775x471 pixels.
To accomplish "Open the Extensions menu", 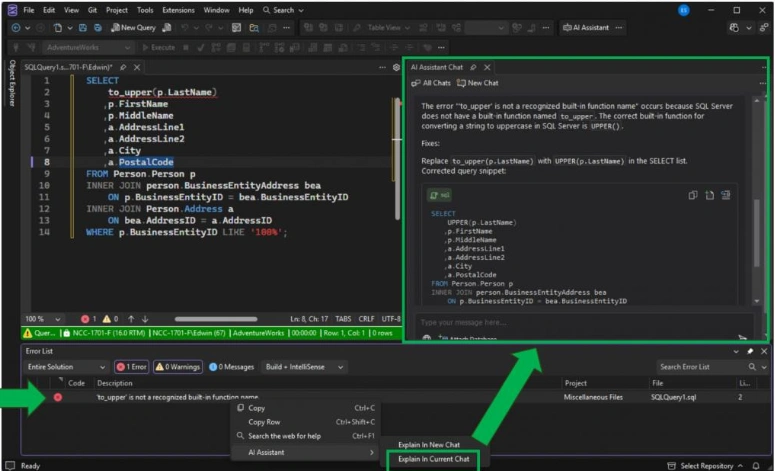I will point(178,10).
